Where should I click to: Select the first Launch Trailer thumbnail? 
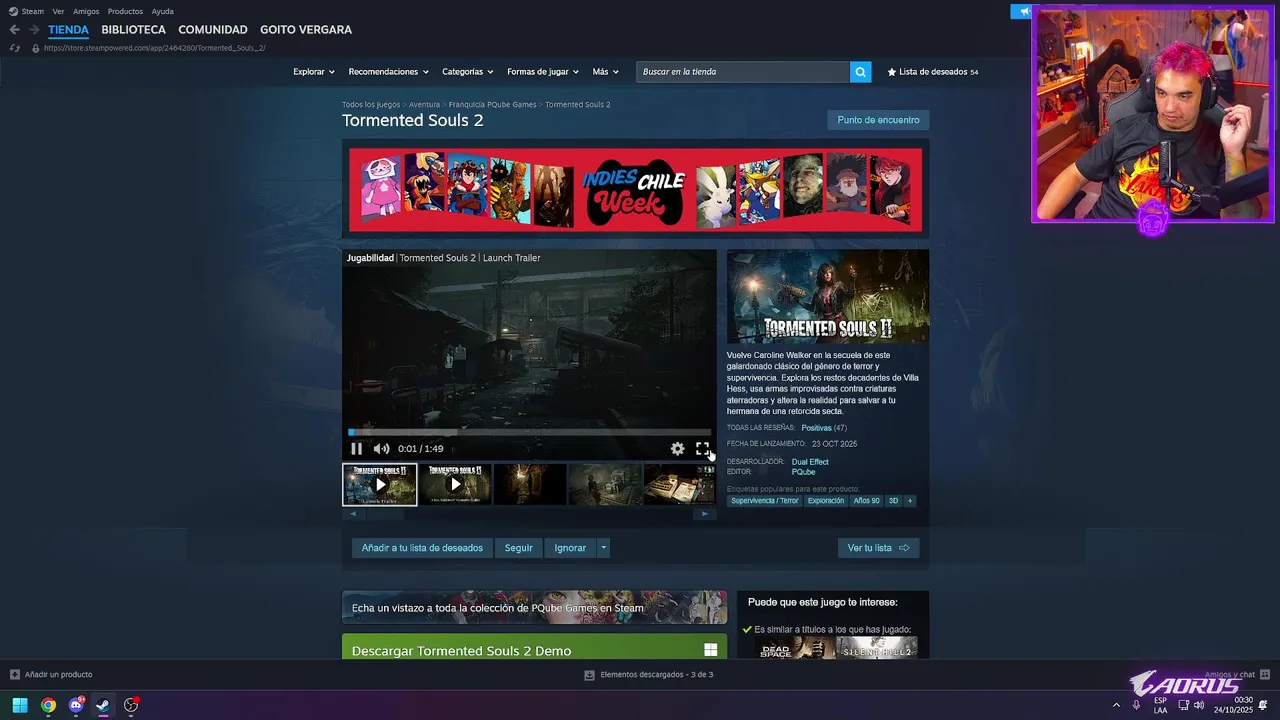(x=380, y=484)
